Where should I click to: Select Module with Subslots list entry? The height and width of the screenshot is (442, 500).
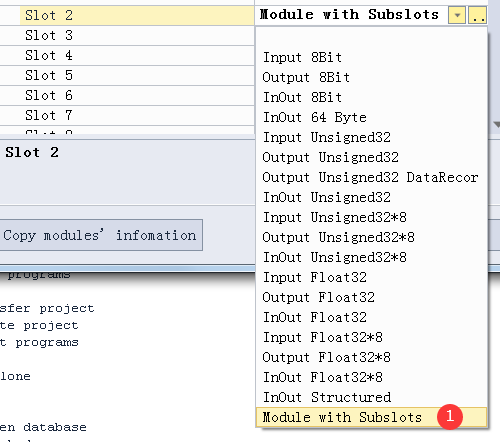point(371,417)
